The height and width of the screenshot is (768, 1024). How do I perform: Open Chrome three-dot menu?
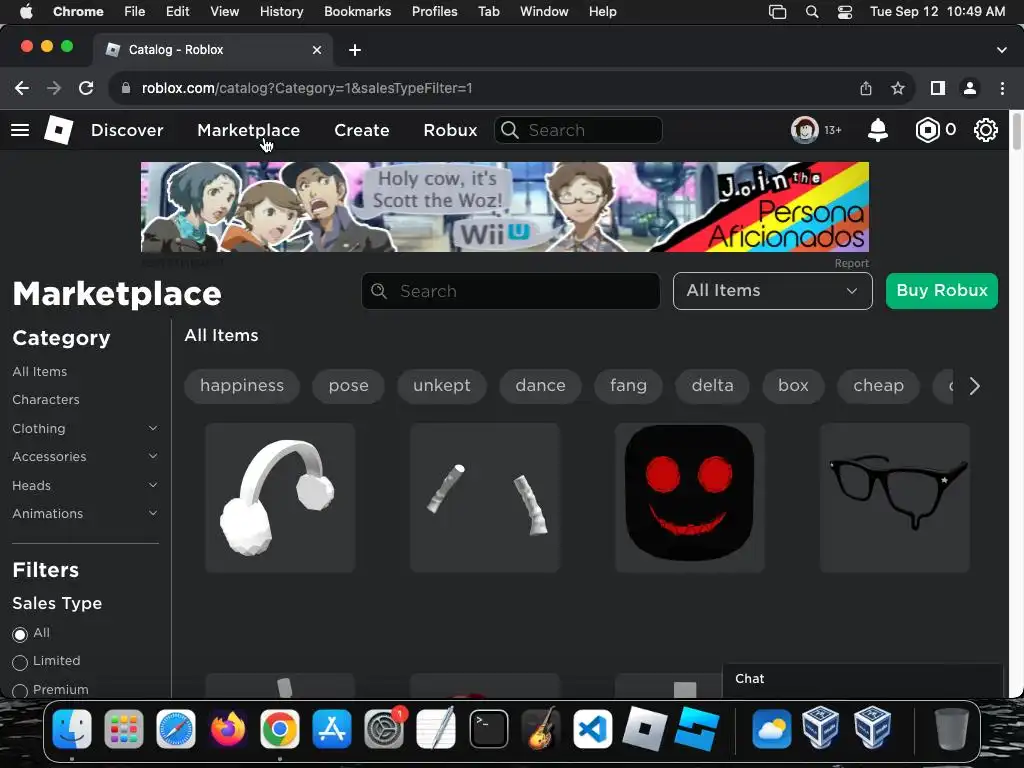[1002, 88]
